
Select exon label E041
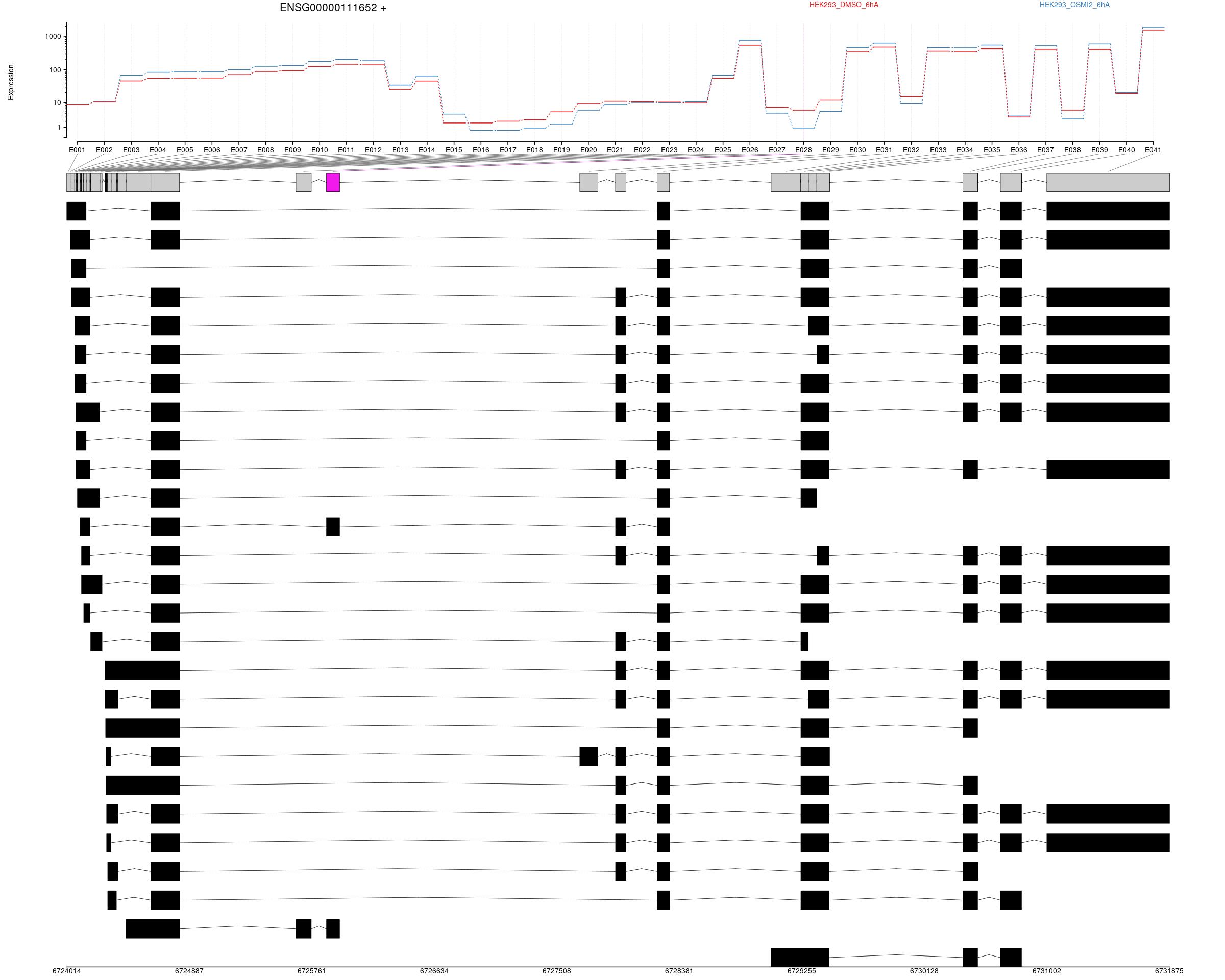tap(1154, 150)
